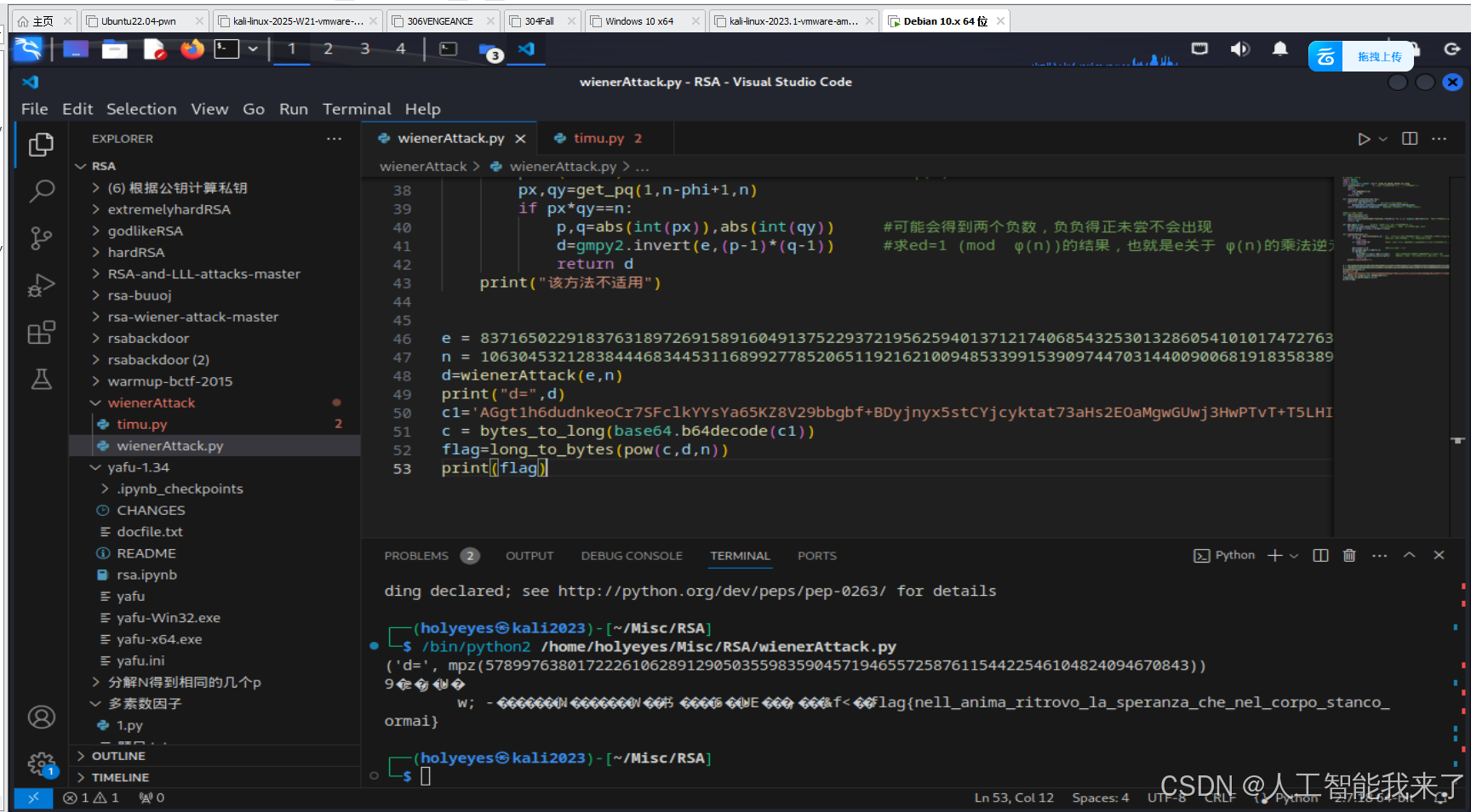Add a new terminal with plus icon
This screenshot has height=812, width=1471.
[1274, 555]
